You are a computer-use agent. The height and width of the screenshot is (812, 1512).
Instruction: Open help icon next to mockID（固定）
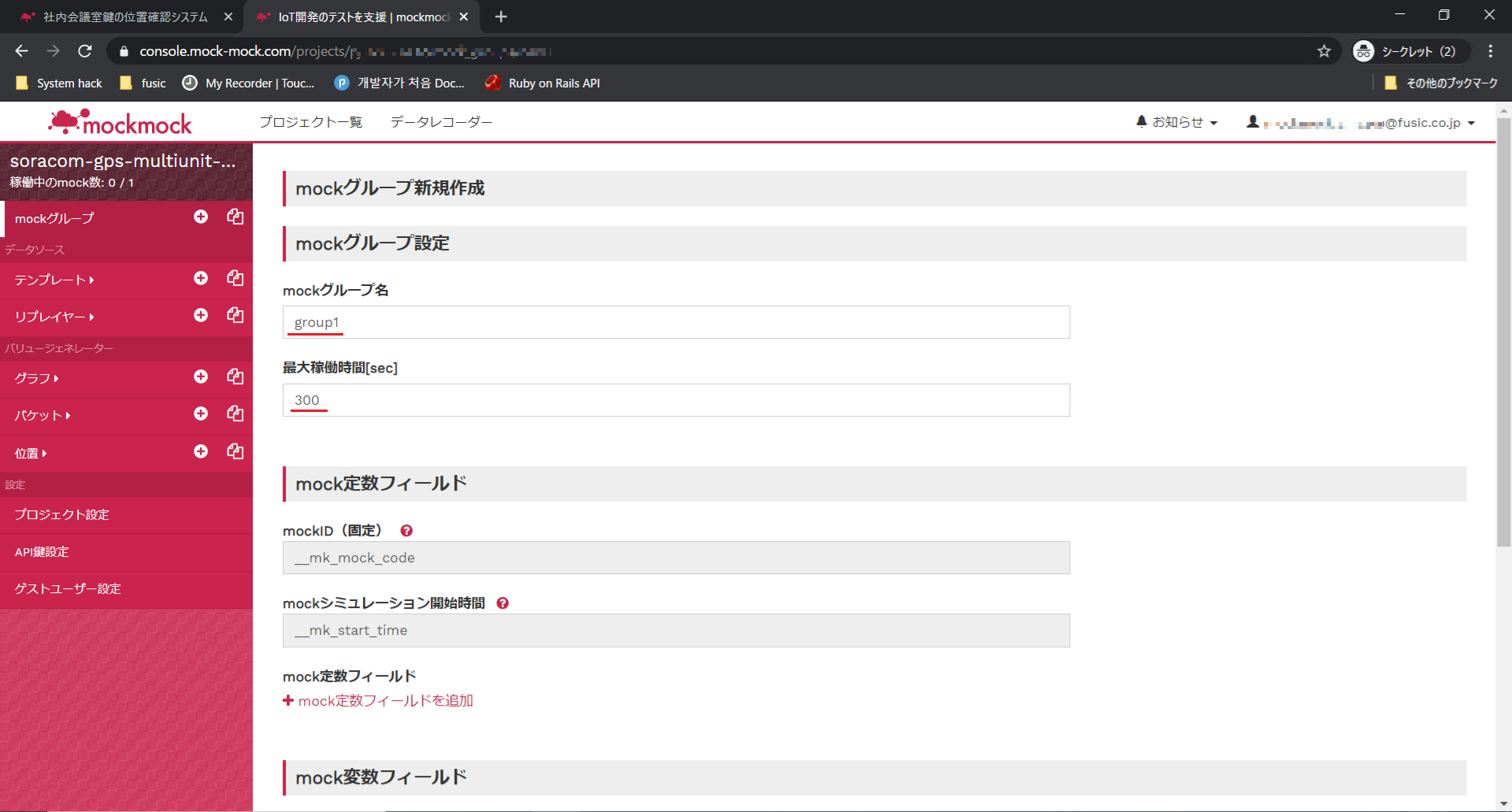[406, 531]
